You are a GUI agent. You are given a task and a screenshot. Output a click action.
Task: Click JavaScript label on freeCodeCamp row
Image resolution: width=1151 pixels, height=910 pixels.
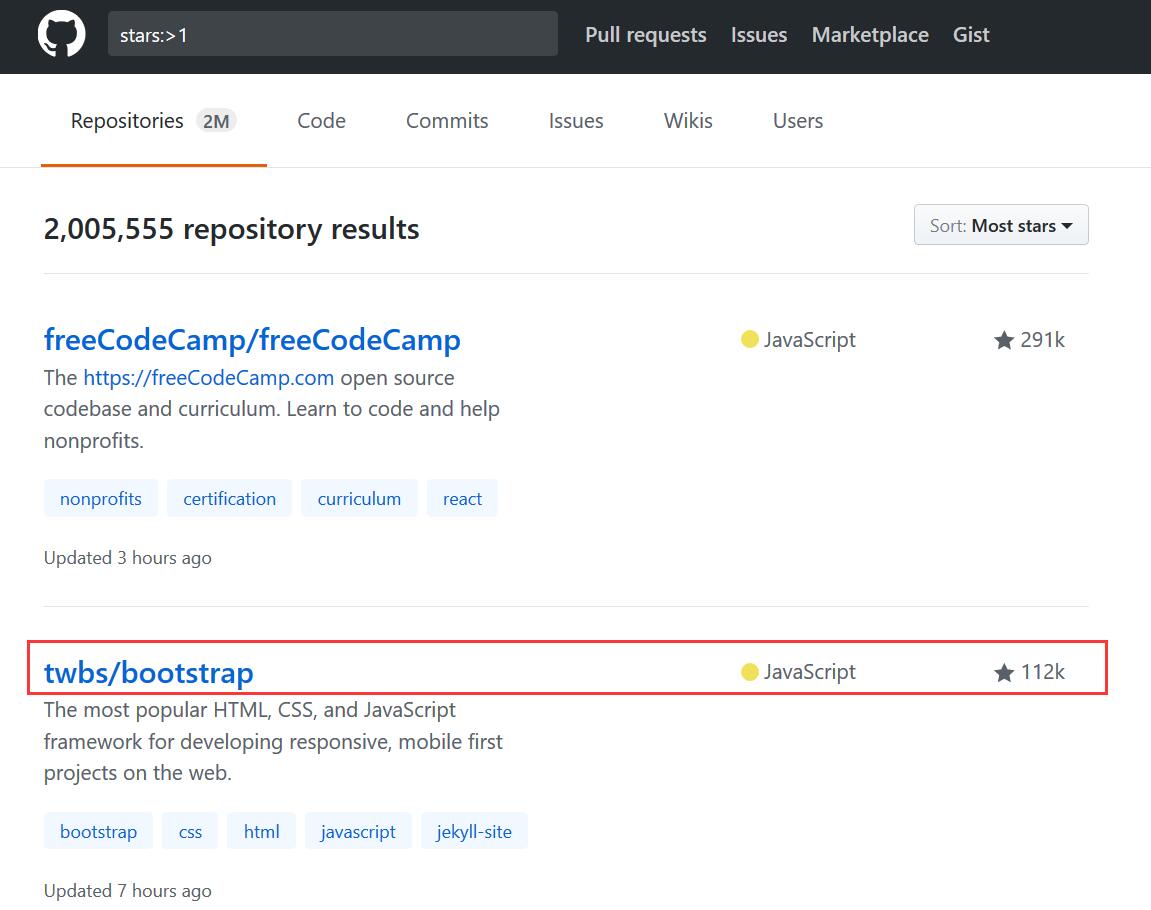810,340
